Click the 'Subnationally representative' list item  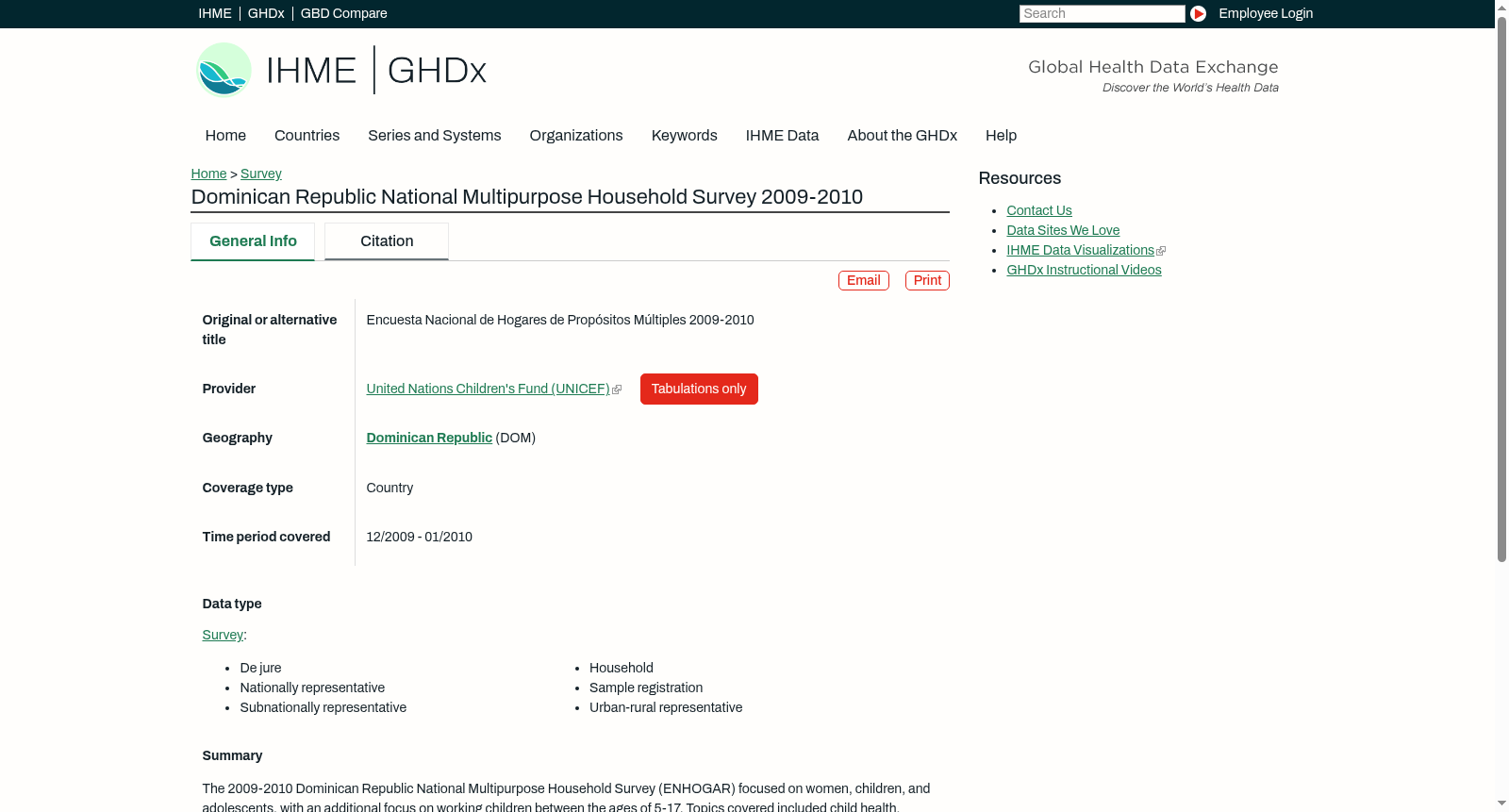click(x=323, y=707)
